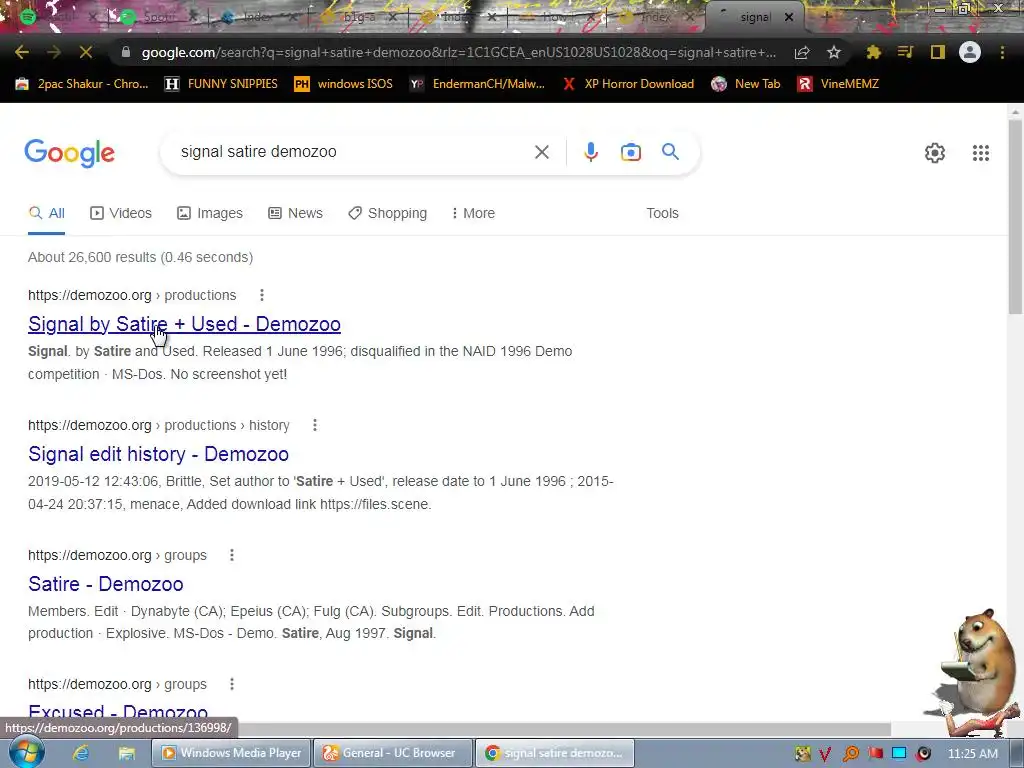Open the Google apps grid
This screenshot has width=1024, height=768.
[x=981, y=153]
